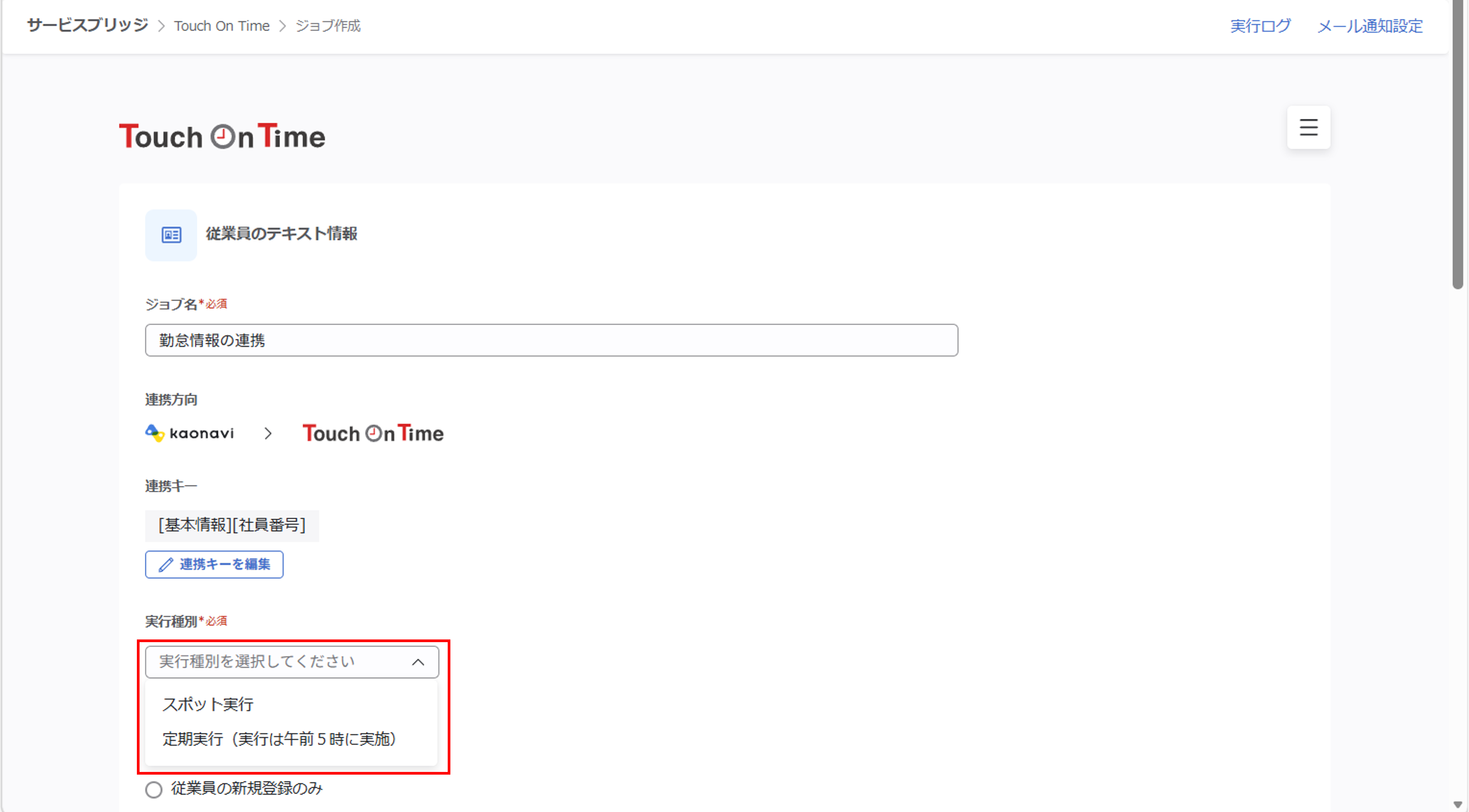
Task: Click the 連携方向 label
Action: coord(171,400)
